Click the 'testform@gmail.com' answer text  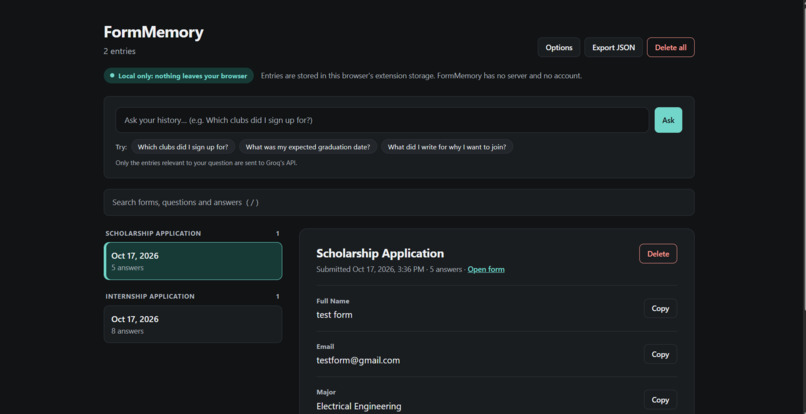[358, 361]
